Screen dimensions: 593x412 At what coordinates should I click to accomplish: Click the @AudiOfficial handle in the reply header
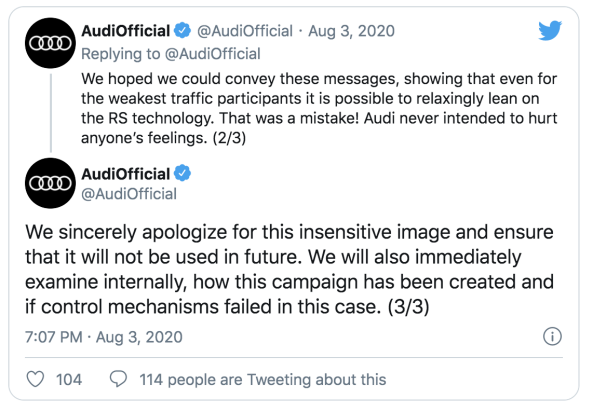tap(245, 31)
